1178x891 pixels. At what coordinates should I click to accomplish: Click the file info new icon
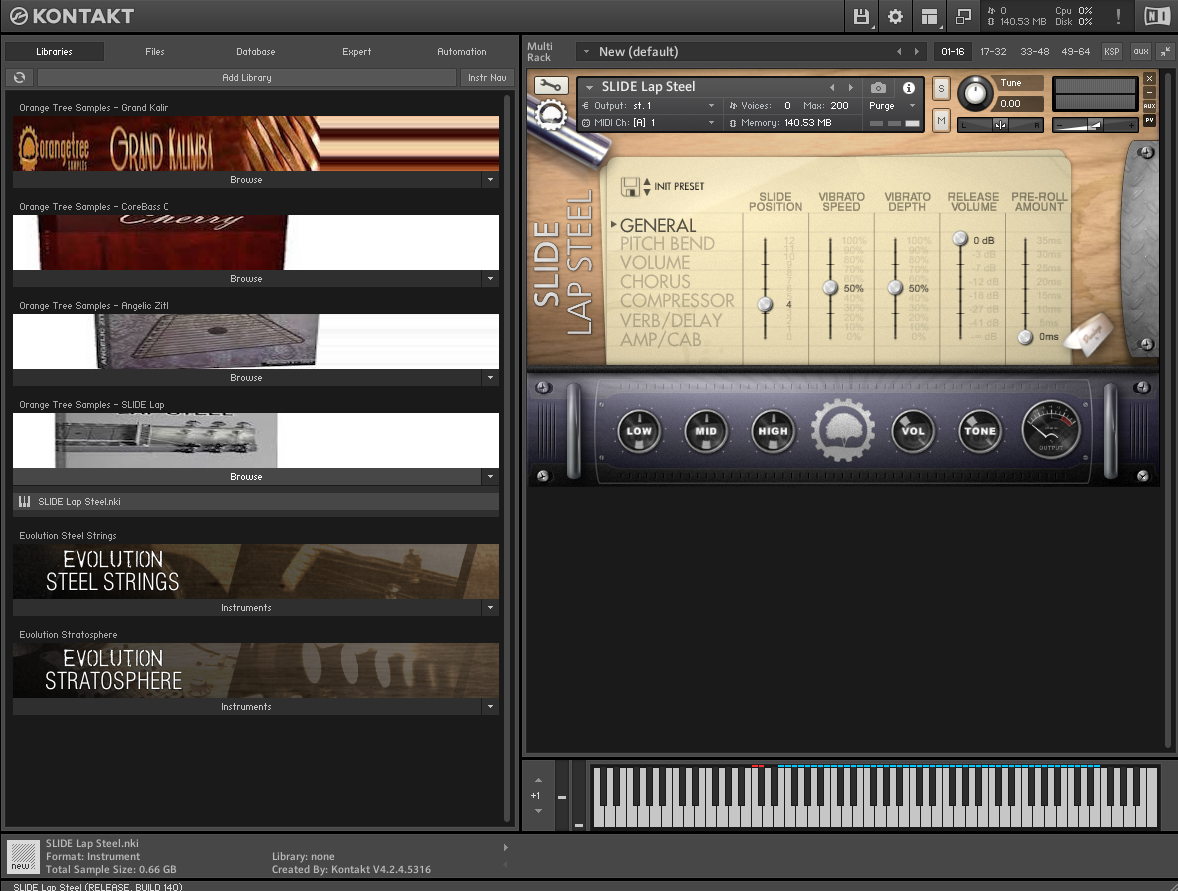coord(23,856)
